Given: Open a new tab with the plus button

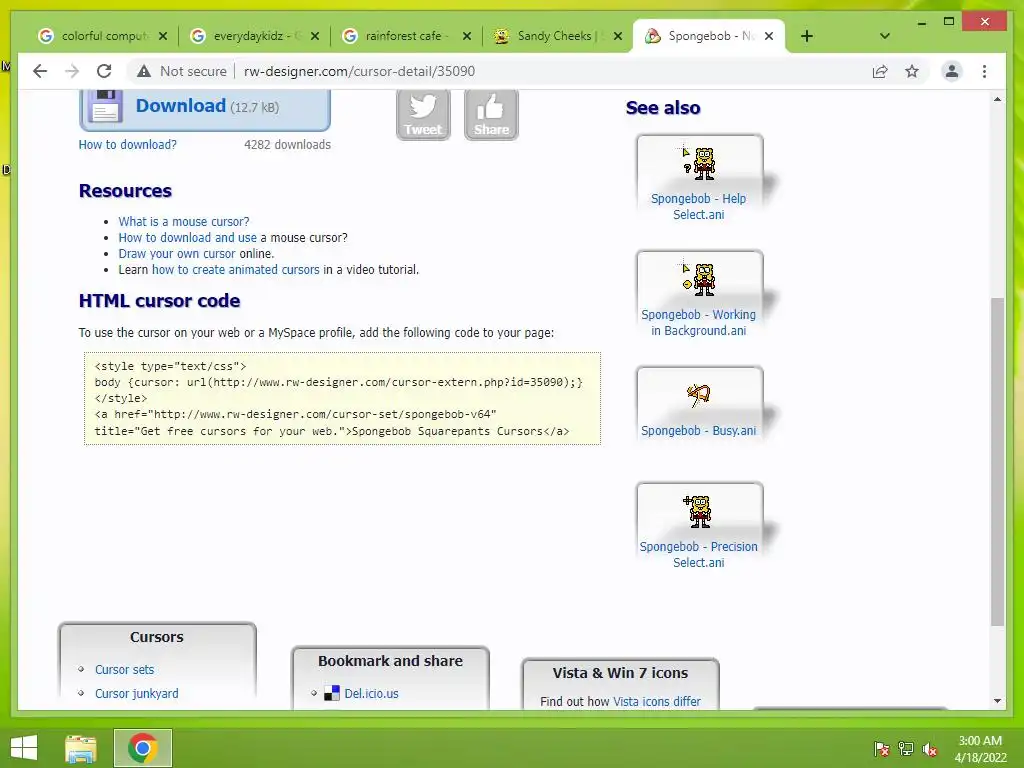Looking at the screenshot, I should 807,36.
